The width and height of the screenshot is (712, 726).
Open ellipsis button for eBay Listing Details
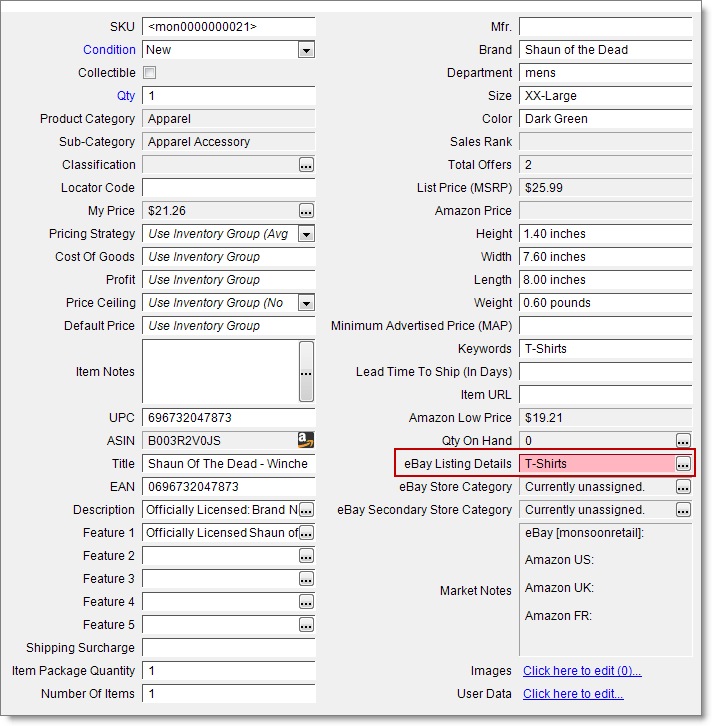pyautogui.click(x=683, y=464)
